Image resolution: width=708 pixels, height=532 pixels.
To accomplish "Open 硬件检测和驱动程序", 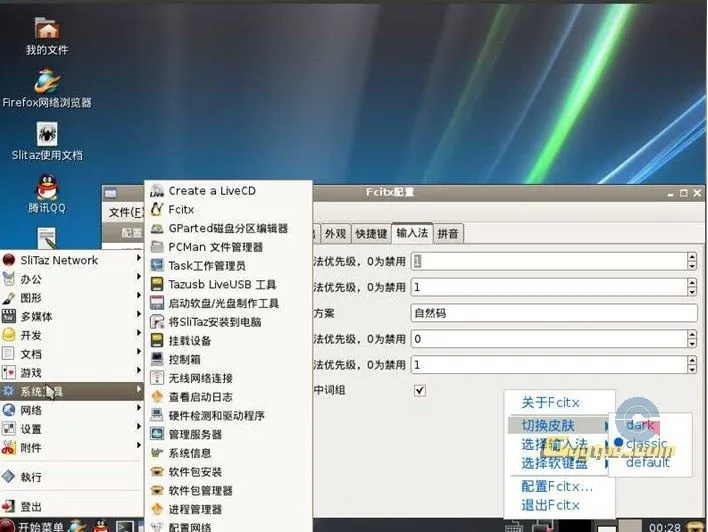I will [x=228, y=416].
